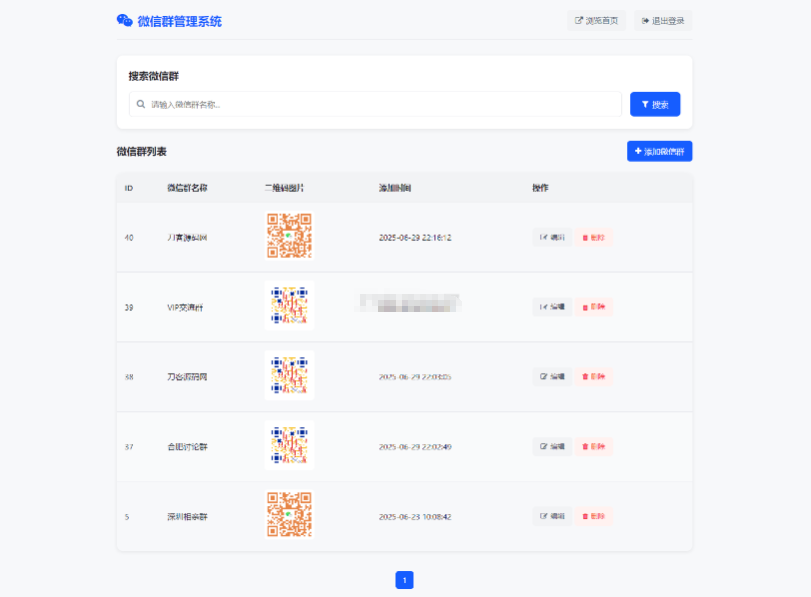The height and width of the screenshot is (597, 811).
Task: Click the QR code image for VIP交流群
Action: tap(289, 305)
